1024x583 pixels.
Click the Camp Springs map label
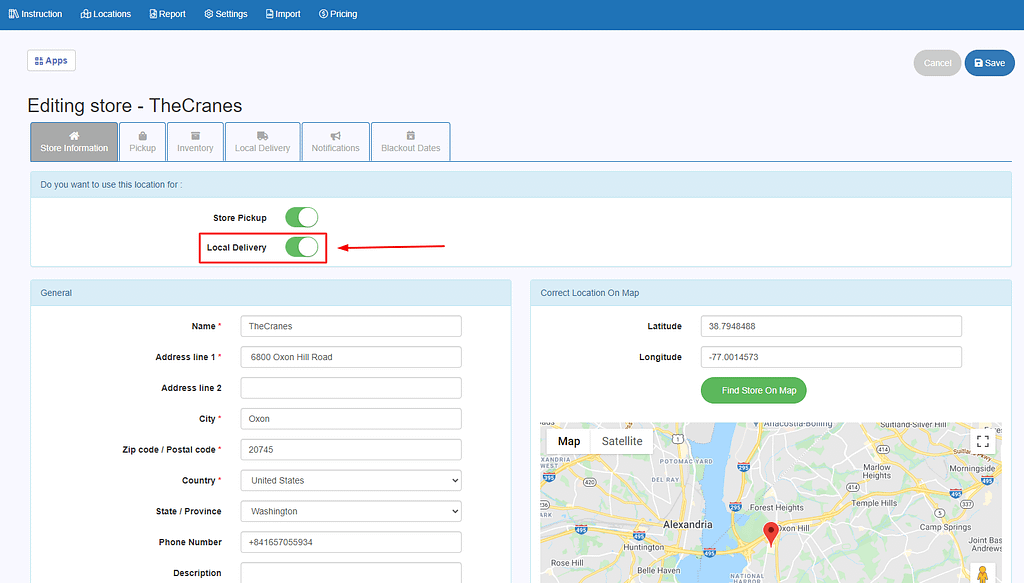pos(945,527)
